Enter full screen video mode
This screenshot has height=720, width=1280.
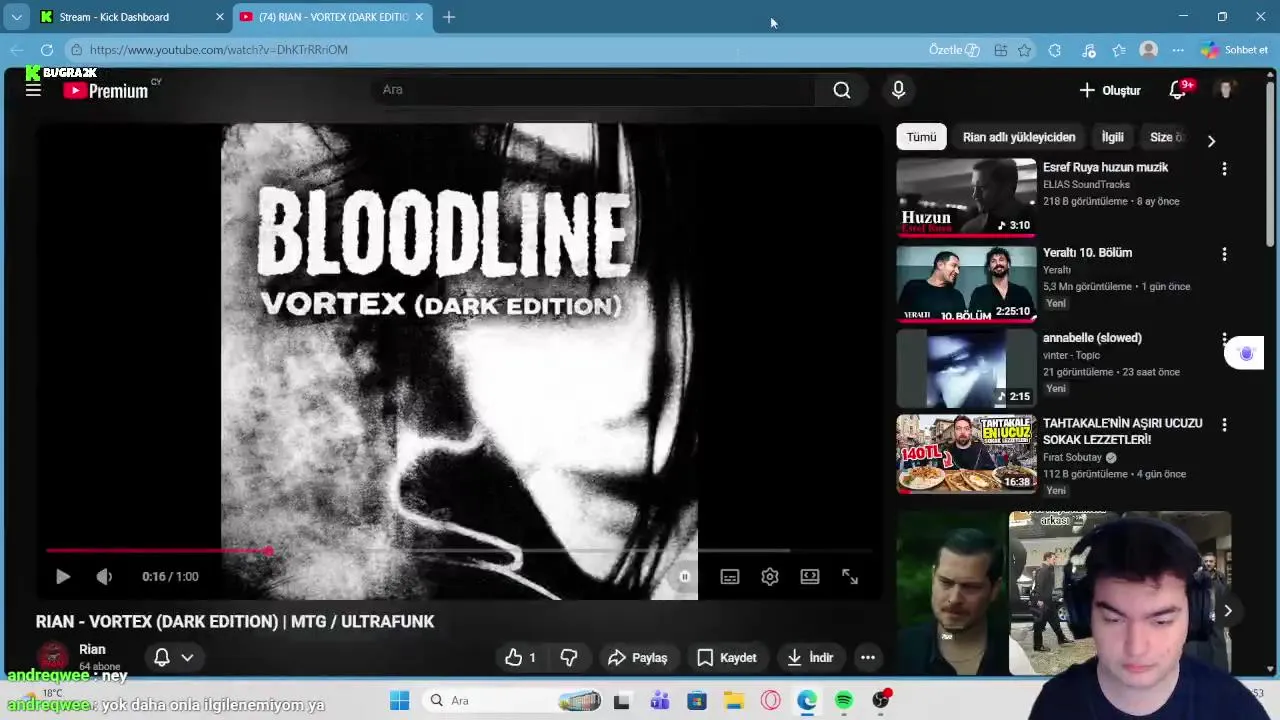(850, 577)
